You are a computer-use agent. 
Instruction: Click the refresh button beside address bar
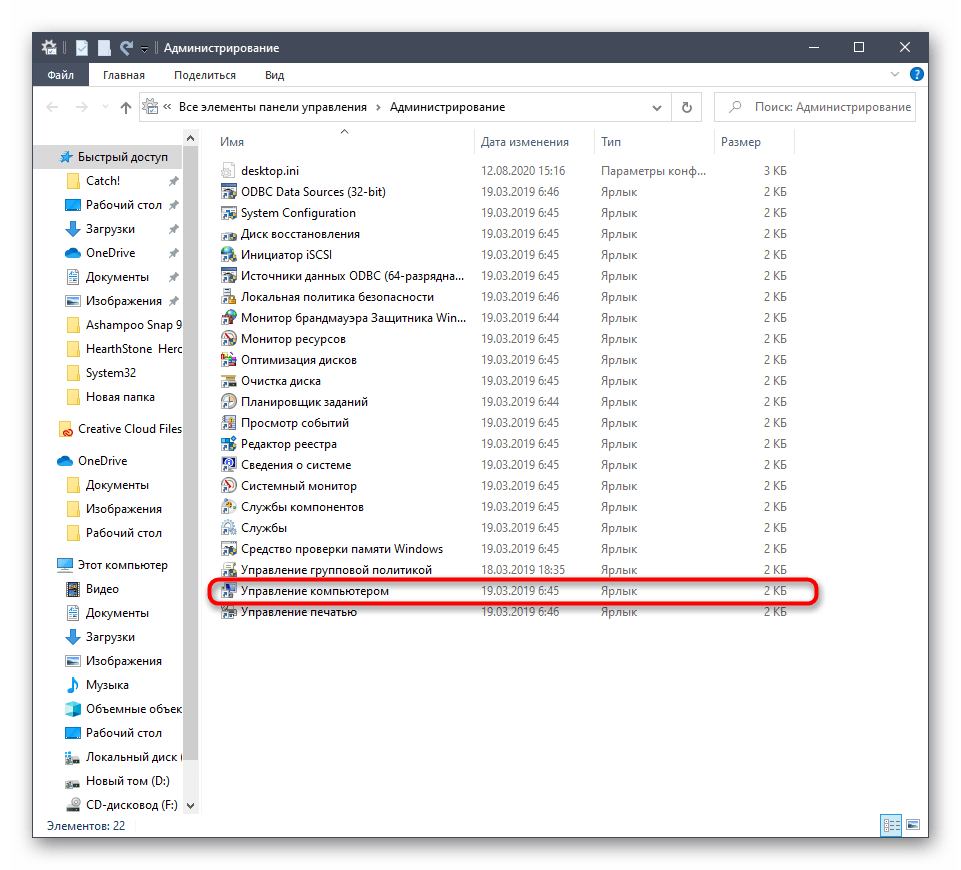pyautogui.click(x=687, y=107)
